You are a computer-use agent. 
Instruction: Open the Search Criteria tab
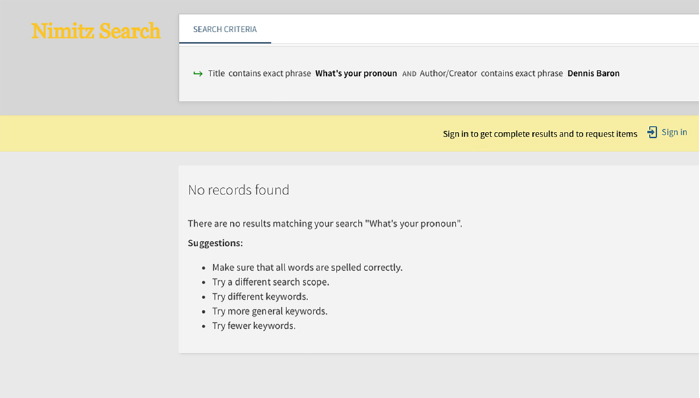pos(225,29)
